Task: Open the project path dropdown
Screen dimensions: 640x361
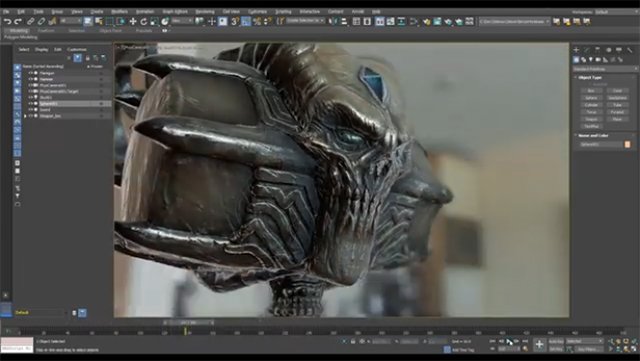Action: 515,21
